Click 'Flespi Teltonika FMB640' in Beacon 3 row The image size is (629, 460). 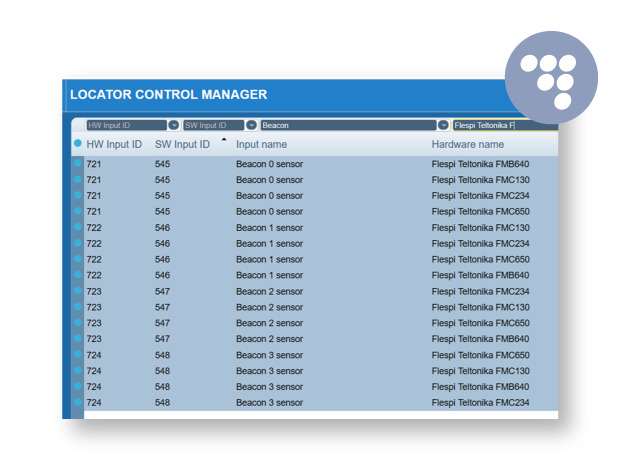pyautogui.click(x=481, y=387)
